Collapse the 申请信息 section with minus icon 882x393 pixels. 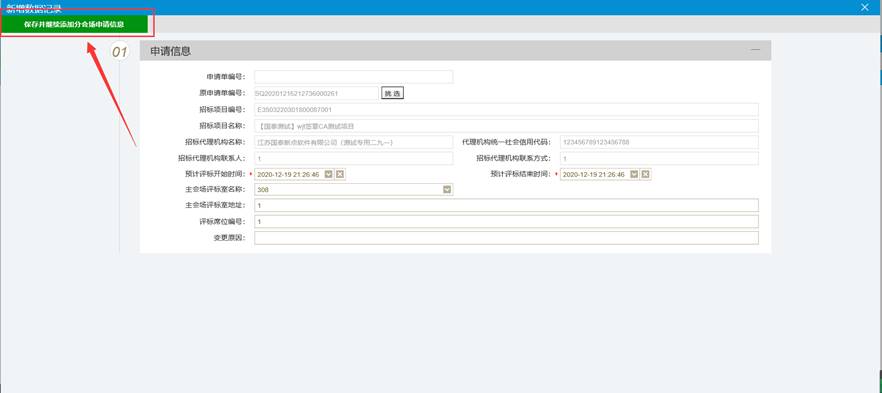pos(755,50)
